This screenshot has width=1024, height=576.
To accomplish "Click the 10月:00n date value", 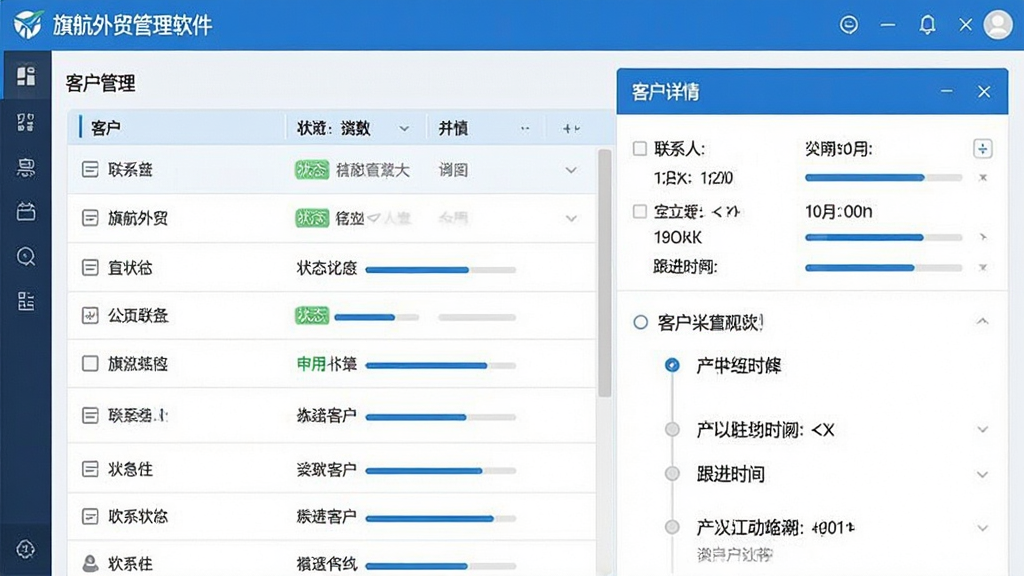I will pos(839,212).
